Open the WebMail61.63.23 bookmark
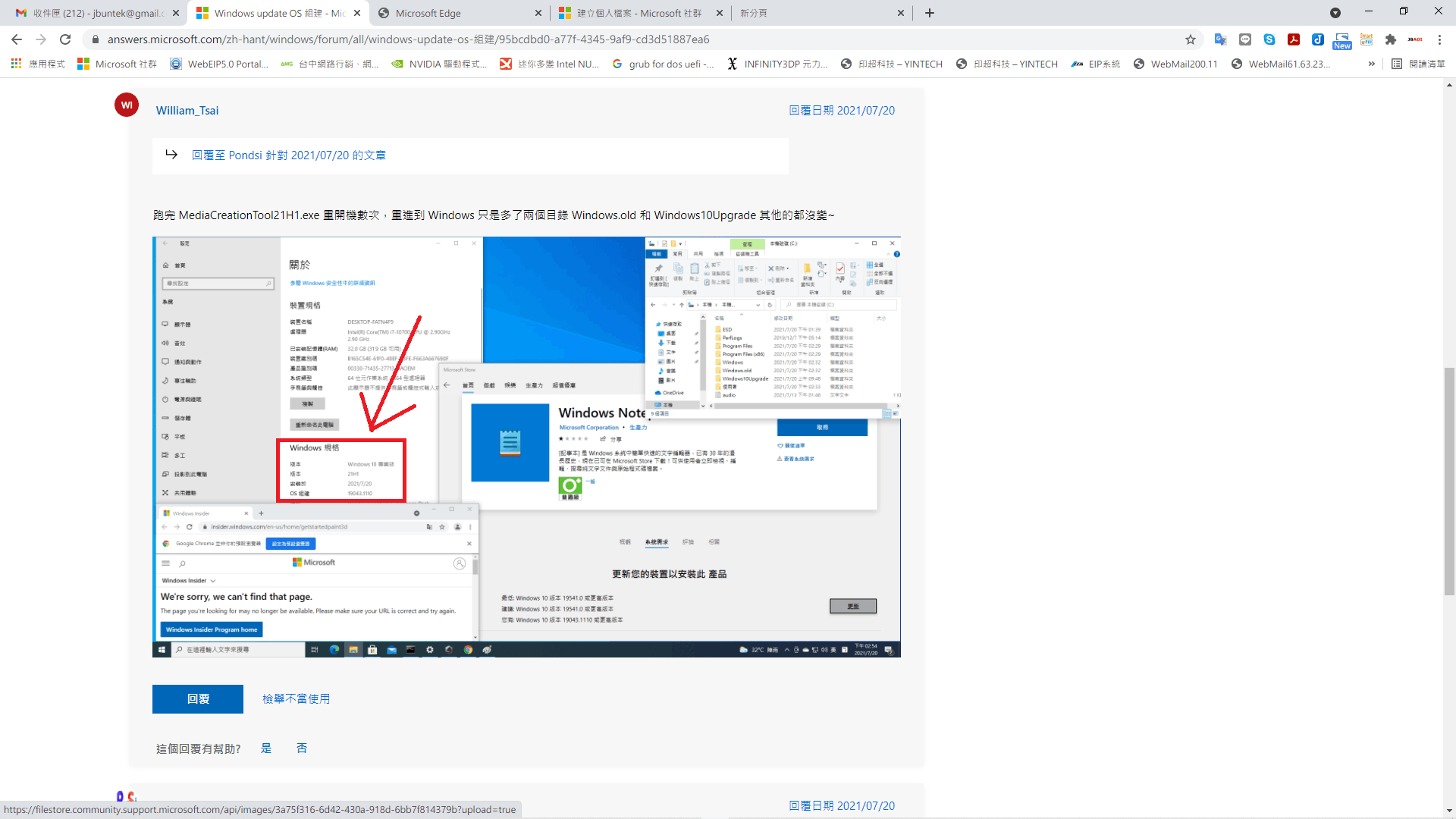Image resolution: width=1456 pixels, height=819 pixels. click(x=1281, y=64)
